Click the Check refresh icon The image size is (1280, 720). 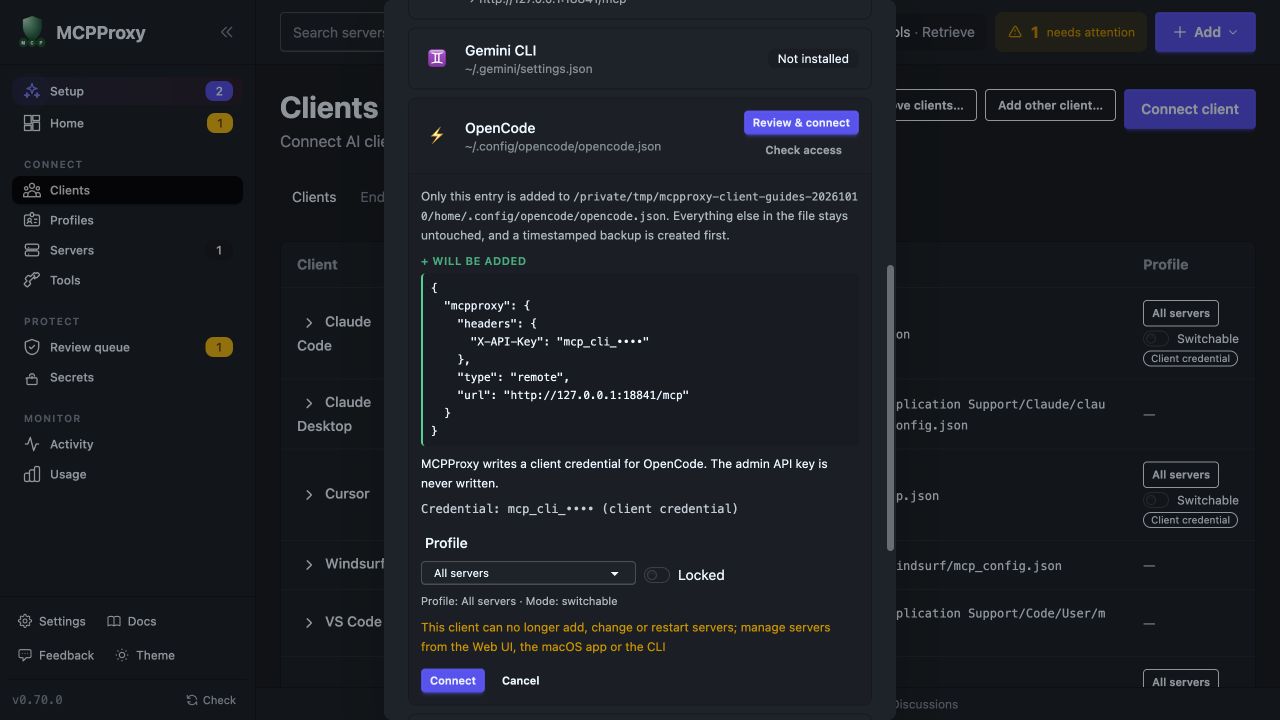pyautogui.click(x=192, y=700)
